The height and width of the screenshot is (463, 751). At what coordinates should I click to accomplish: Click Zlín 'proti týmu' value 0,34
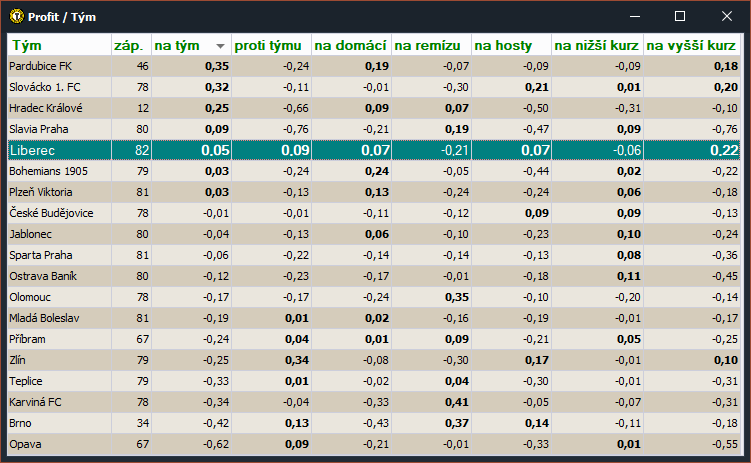(297, 360)
